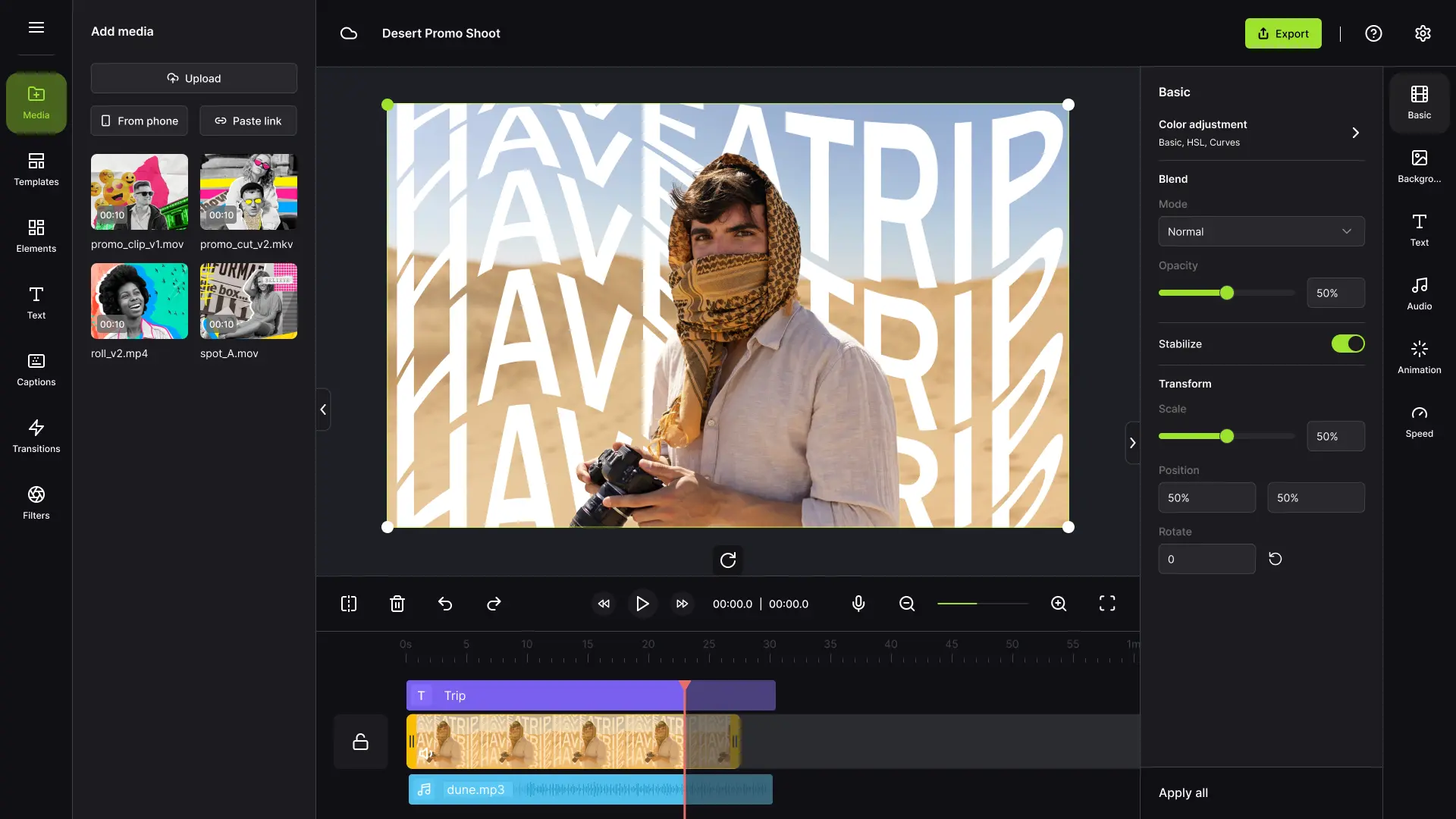Open the Speed properties tab

pos(1420,422)
